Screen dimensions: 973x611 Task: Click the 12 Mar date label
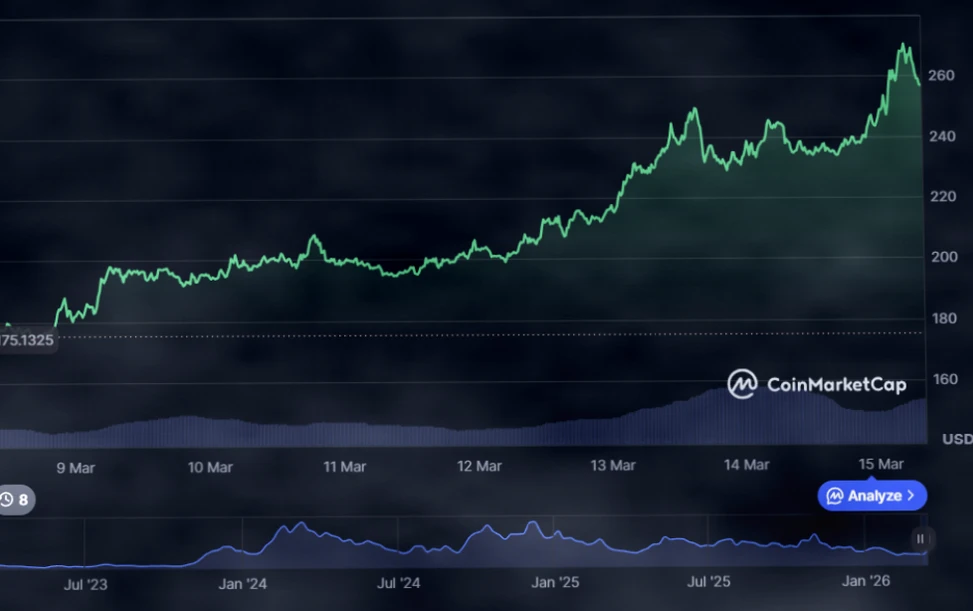tap(479, 466)
